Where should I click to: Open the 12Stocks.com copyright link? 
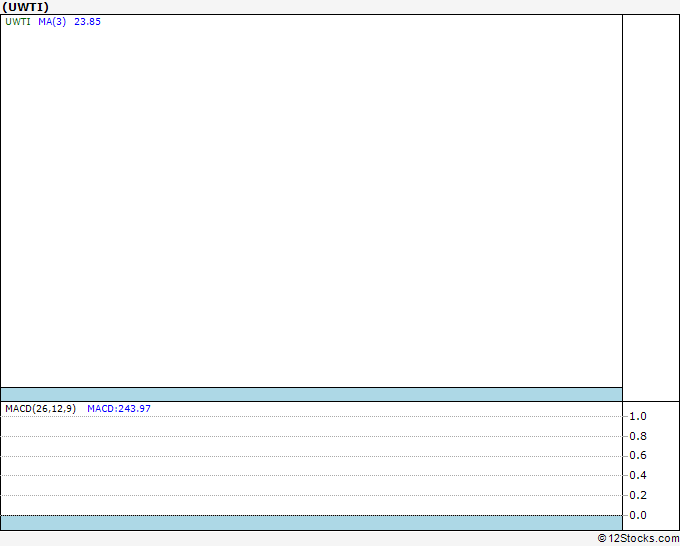coord(638,539)
